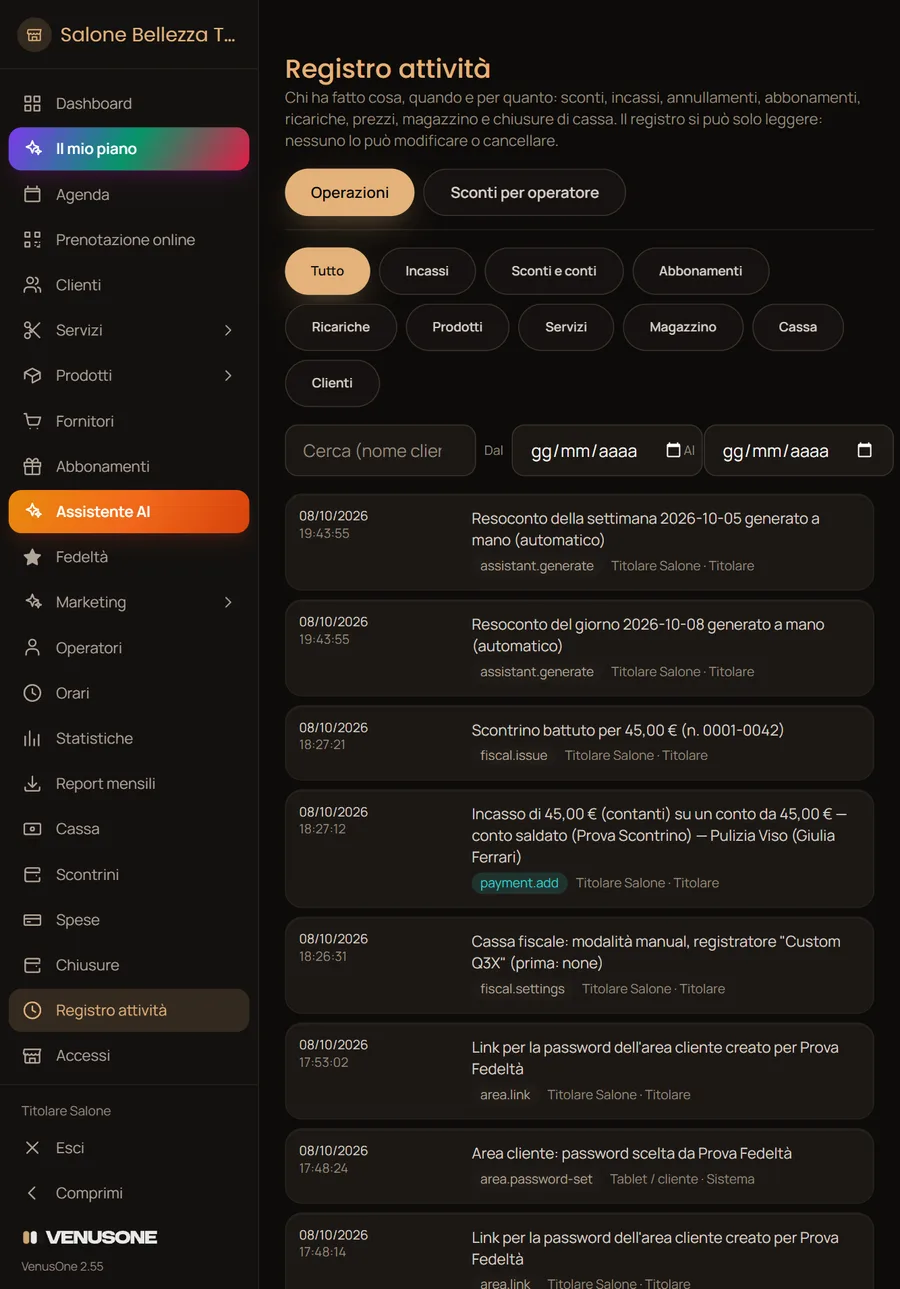900x1289 pixels.
Task: Click the fiscal.issue tag
Action: click(514, 756)
